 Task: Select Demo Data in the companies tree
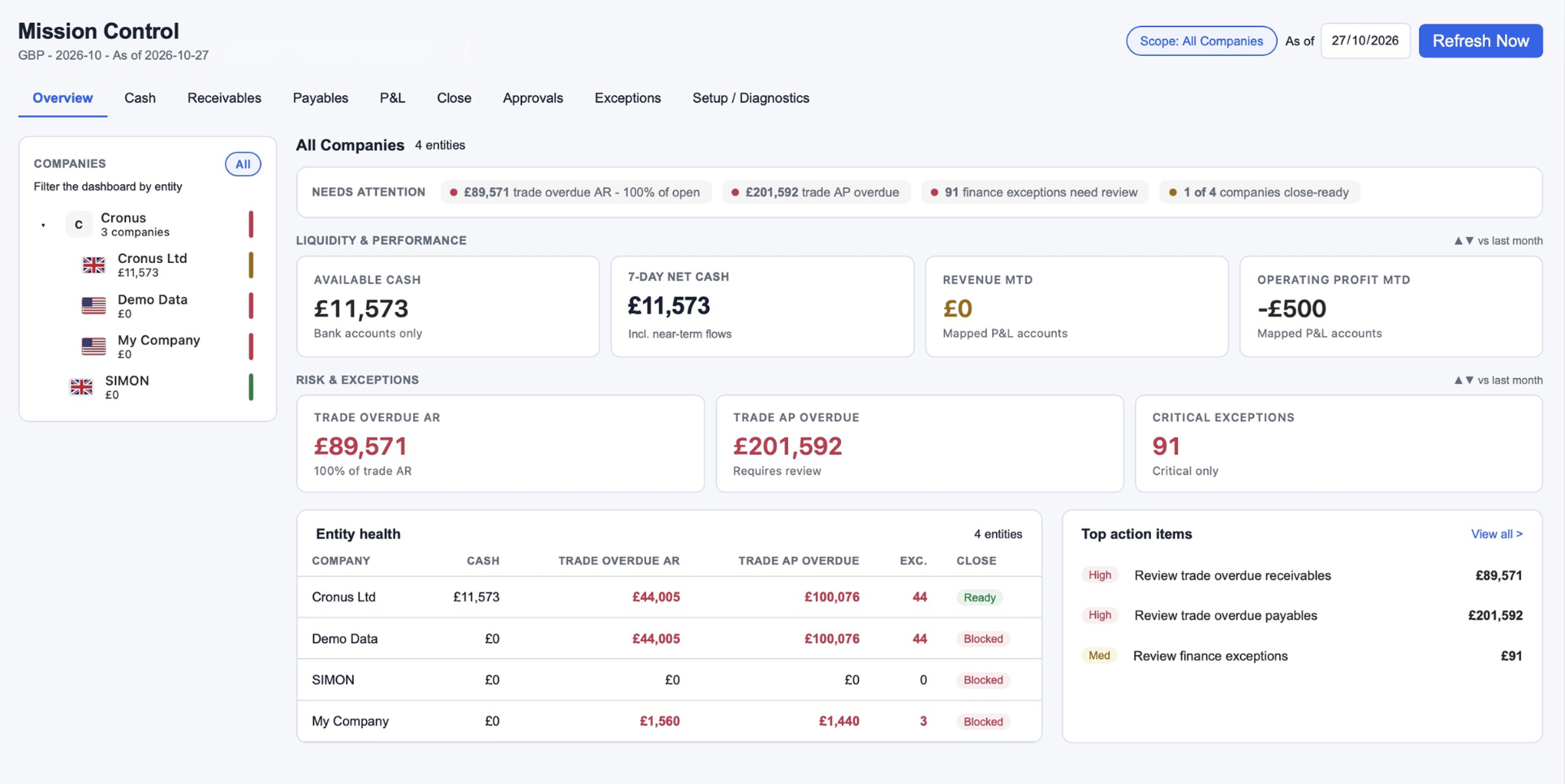[153, 305]
